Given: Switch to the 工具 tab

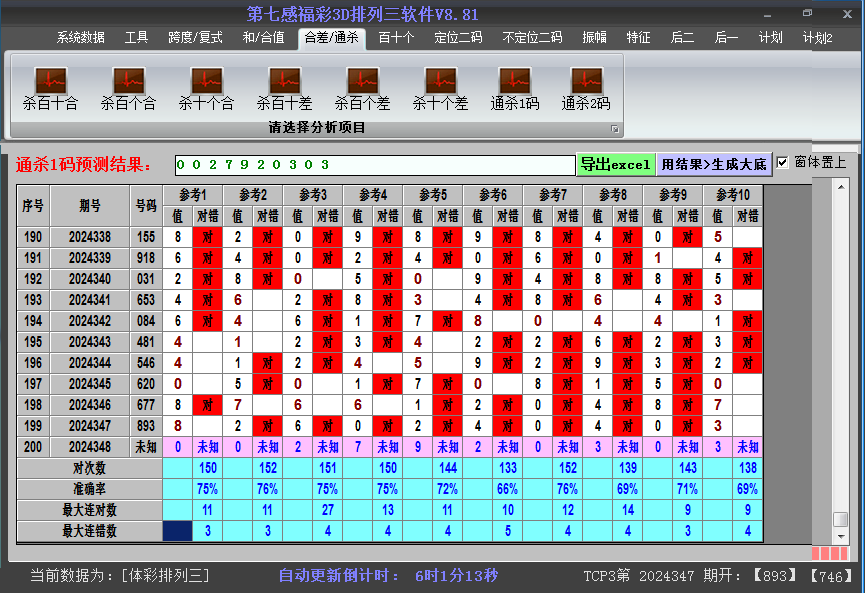Looking at the screenshot, I should click(x=136, y=38).
